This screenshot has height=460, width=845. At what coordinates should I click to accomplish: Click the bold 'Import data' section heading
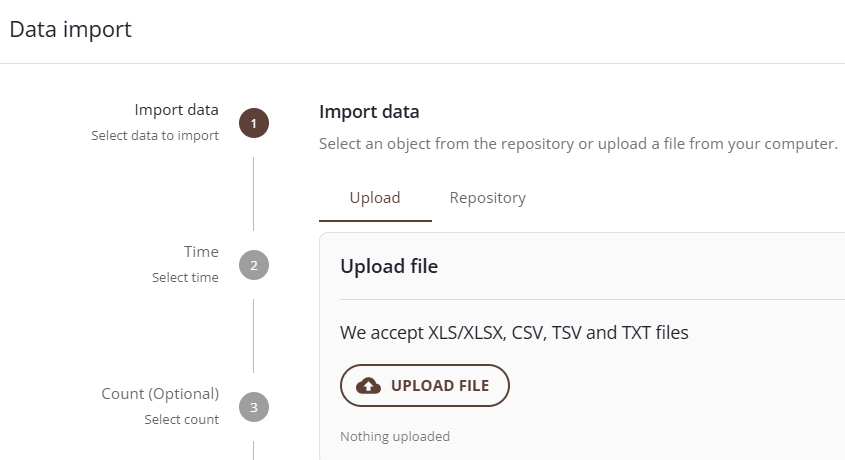(x=369, y=112)
